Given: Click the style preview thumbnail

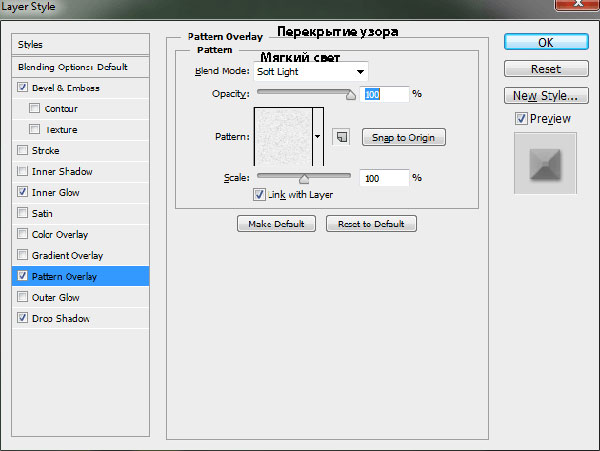Looking at the screenshot, I should coord(545,163).
